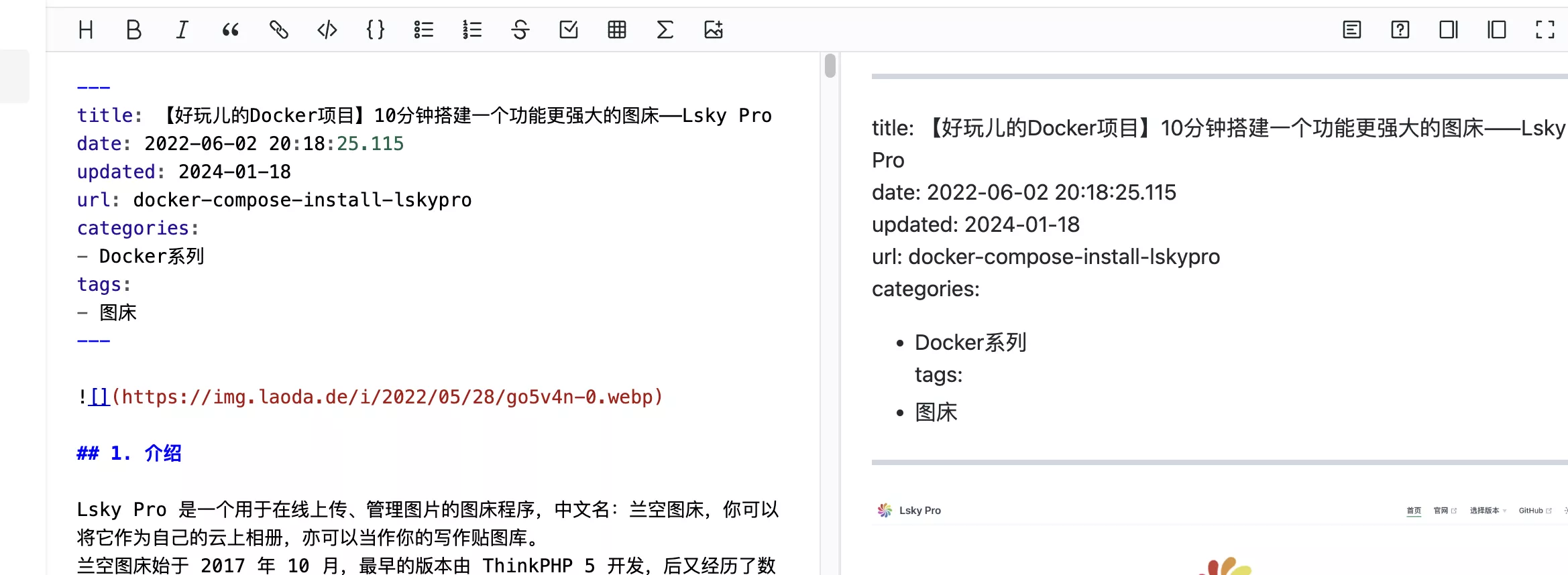The width and height of the screenshot is (1568, 575).
Task: Click the '- 图床' line in the editor
Action: (x=107, y=312)
